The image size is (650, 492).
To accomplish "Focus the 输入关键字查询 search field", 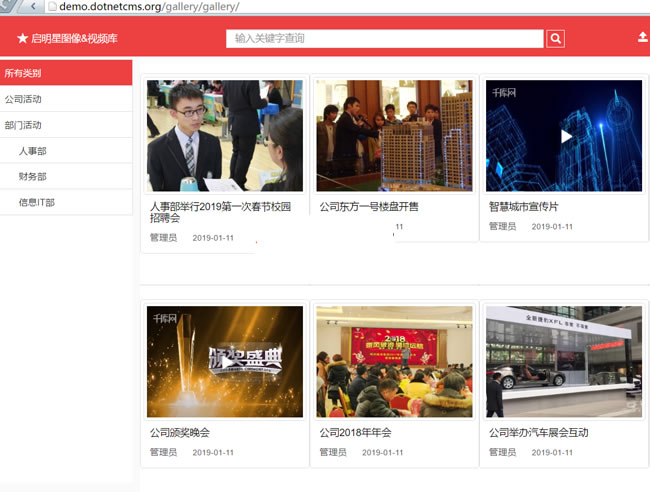I will [385, 39].
